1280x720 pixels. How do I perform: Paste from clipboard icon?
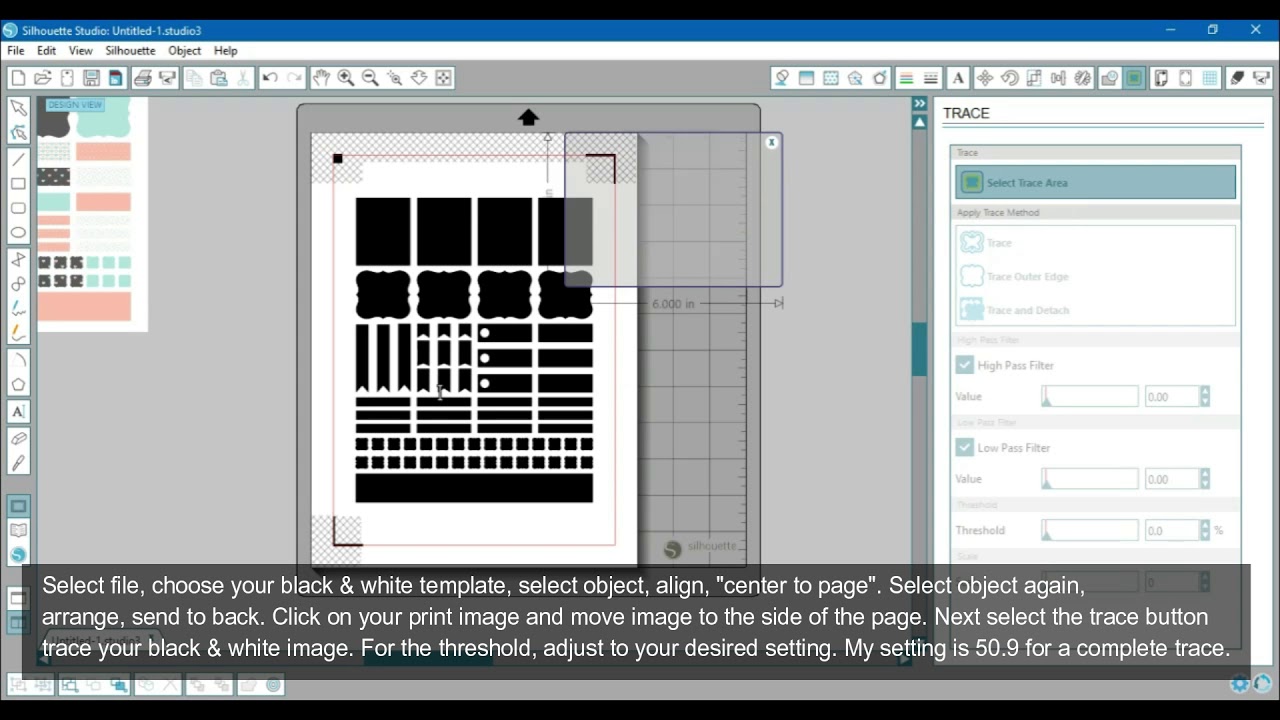pos(219,78)
